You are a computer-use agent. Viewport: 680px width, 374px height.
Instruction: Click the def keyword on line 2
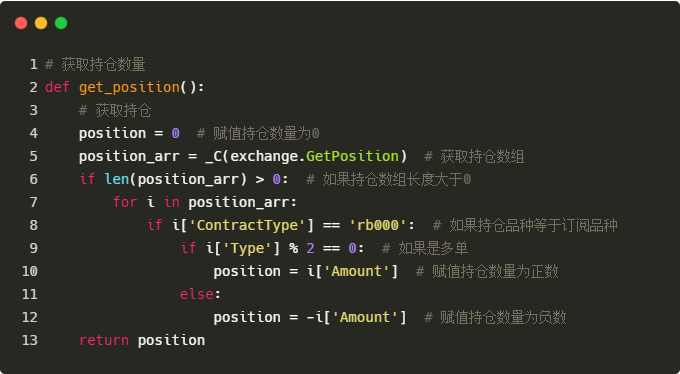pos(57,87)
